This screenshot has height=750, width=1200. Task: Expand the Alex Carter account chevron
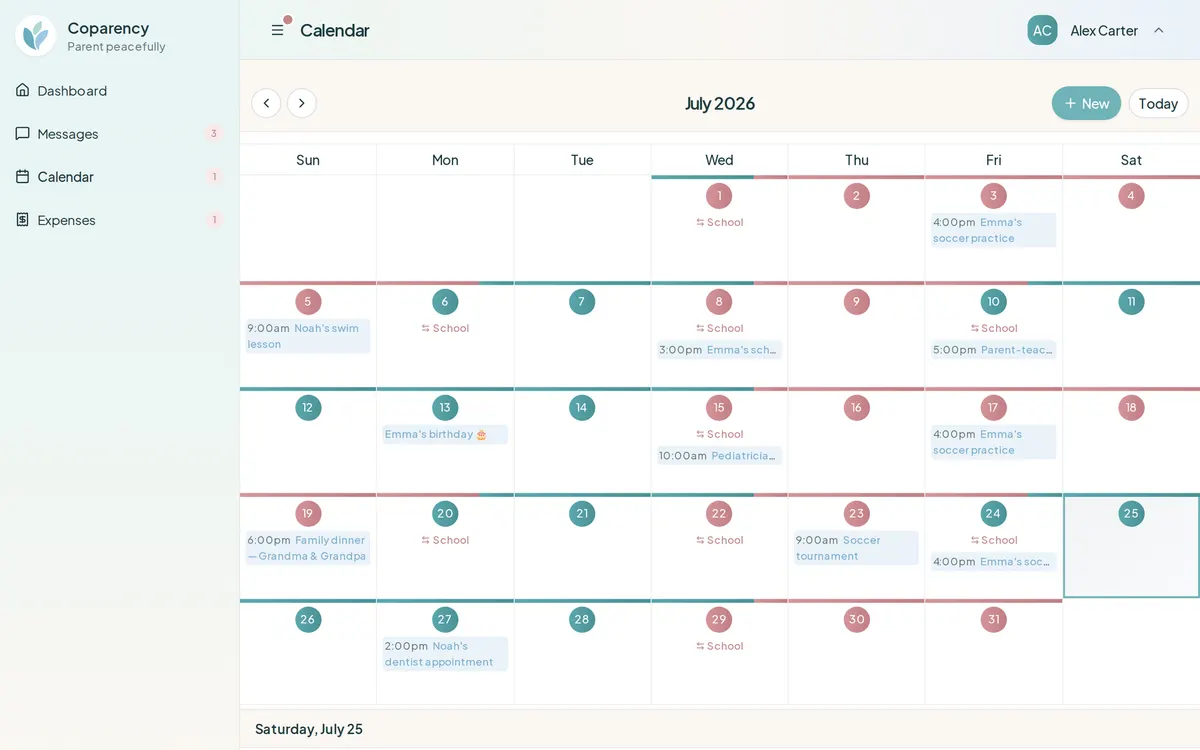click(1159, 30)
